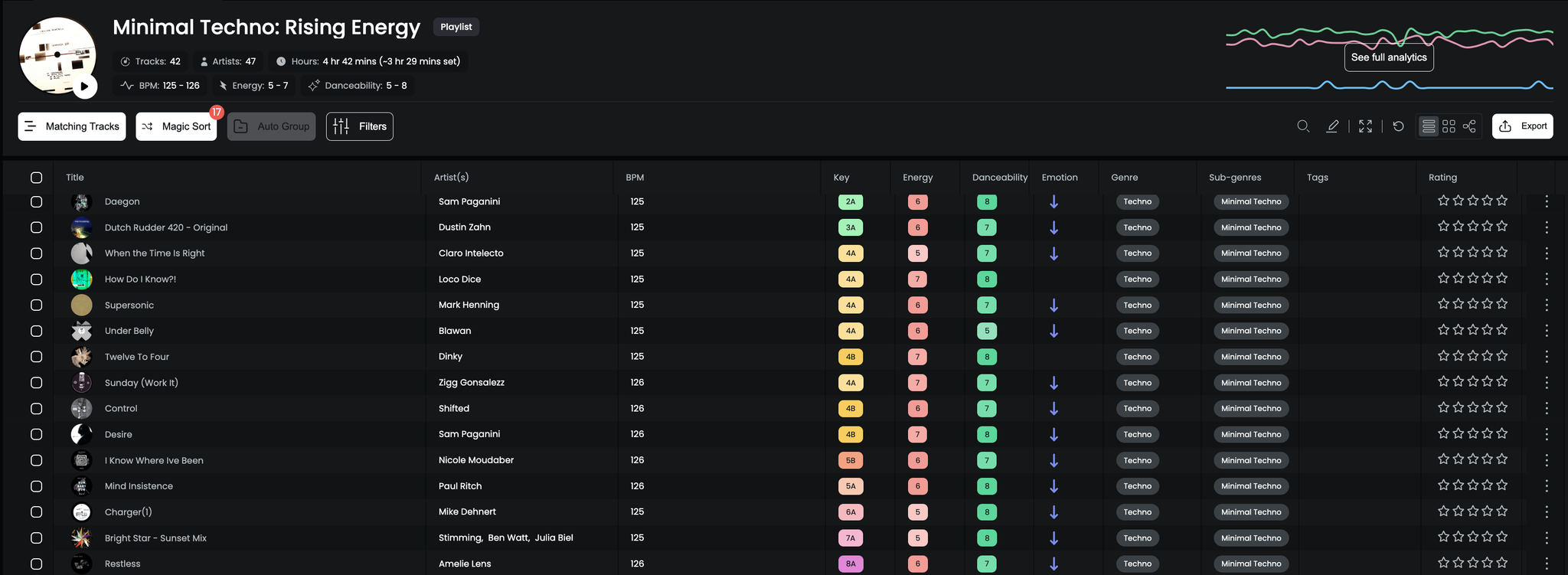Image resolution: width=1568 pixels, height=575 pixels.
Task: Sort by the Rating column header
Action: click(1443, 178)
